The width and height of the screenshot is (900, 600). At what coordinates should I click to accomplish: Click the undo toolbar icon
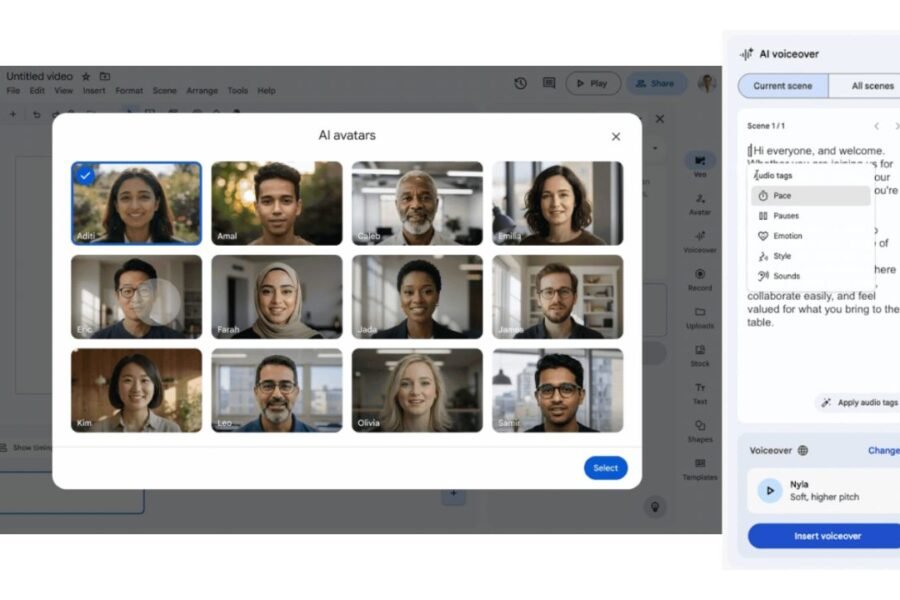pyautogui.click(x=37, y=115)
